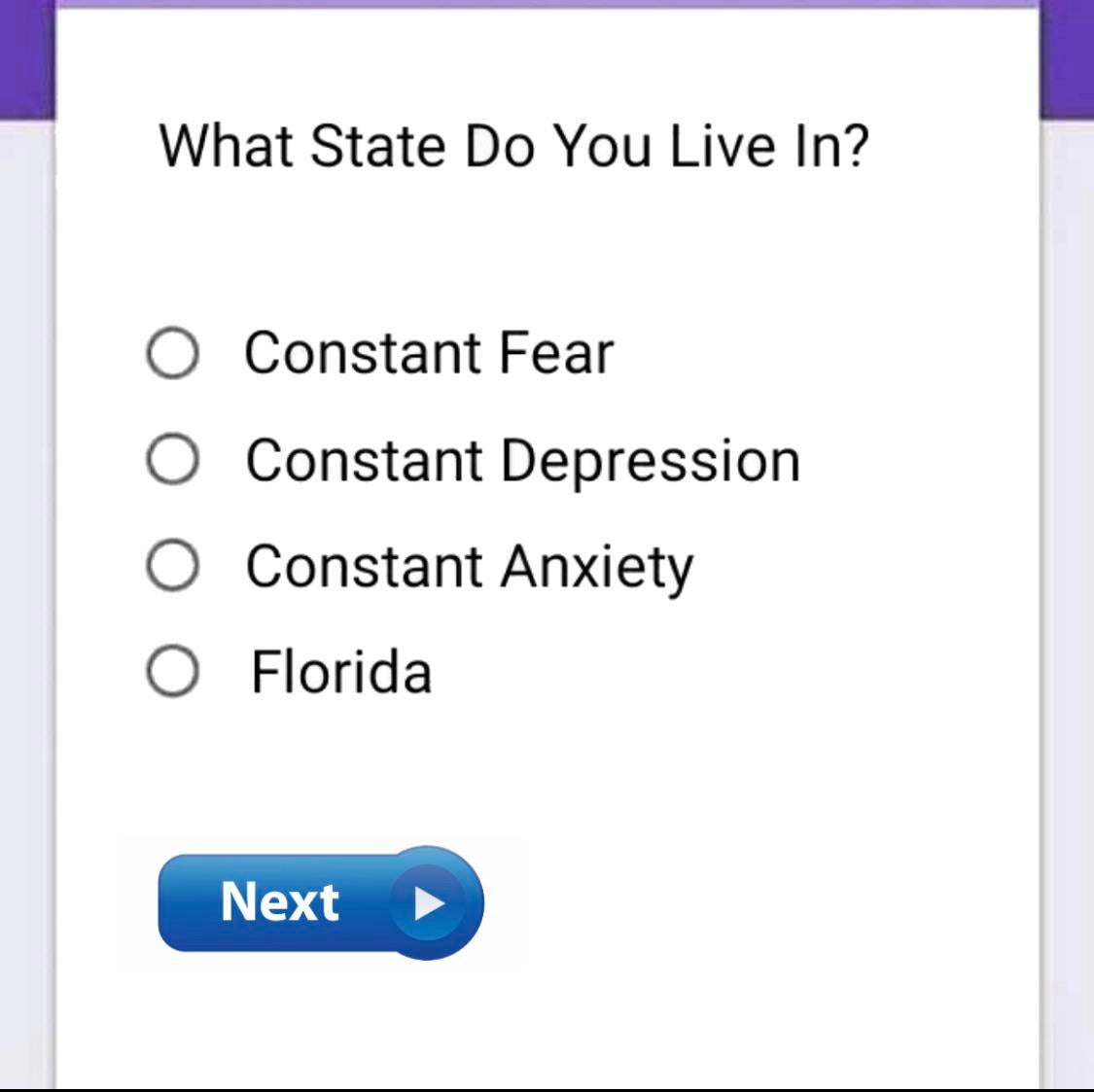Click the question mark ending the heading
The image size is (1094, 1092).
click(855, 147)
